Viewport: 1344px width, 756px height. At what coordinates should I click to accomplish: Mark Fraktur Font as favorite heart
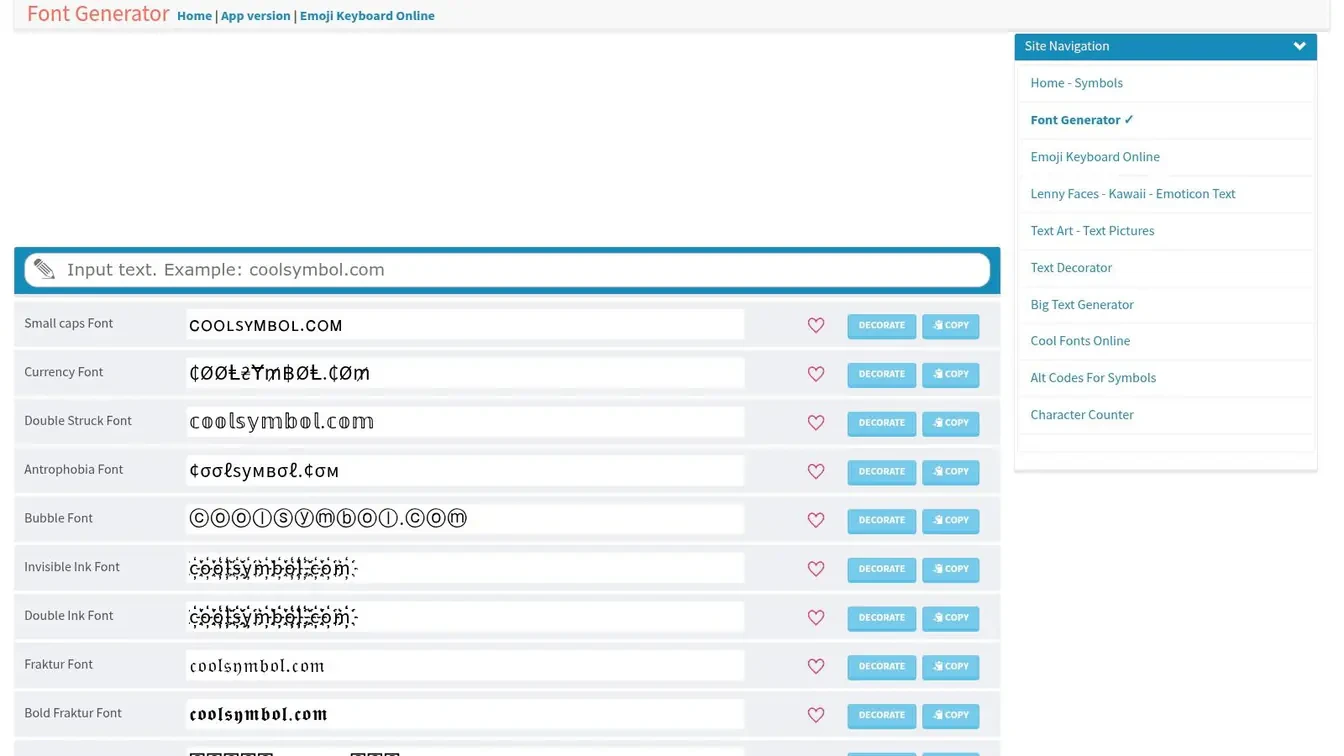click(x=816, y=666)
